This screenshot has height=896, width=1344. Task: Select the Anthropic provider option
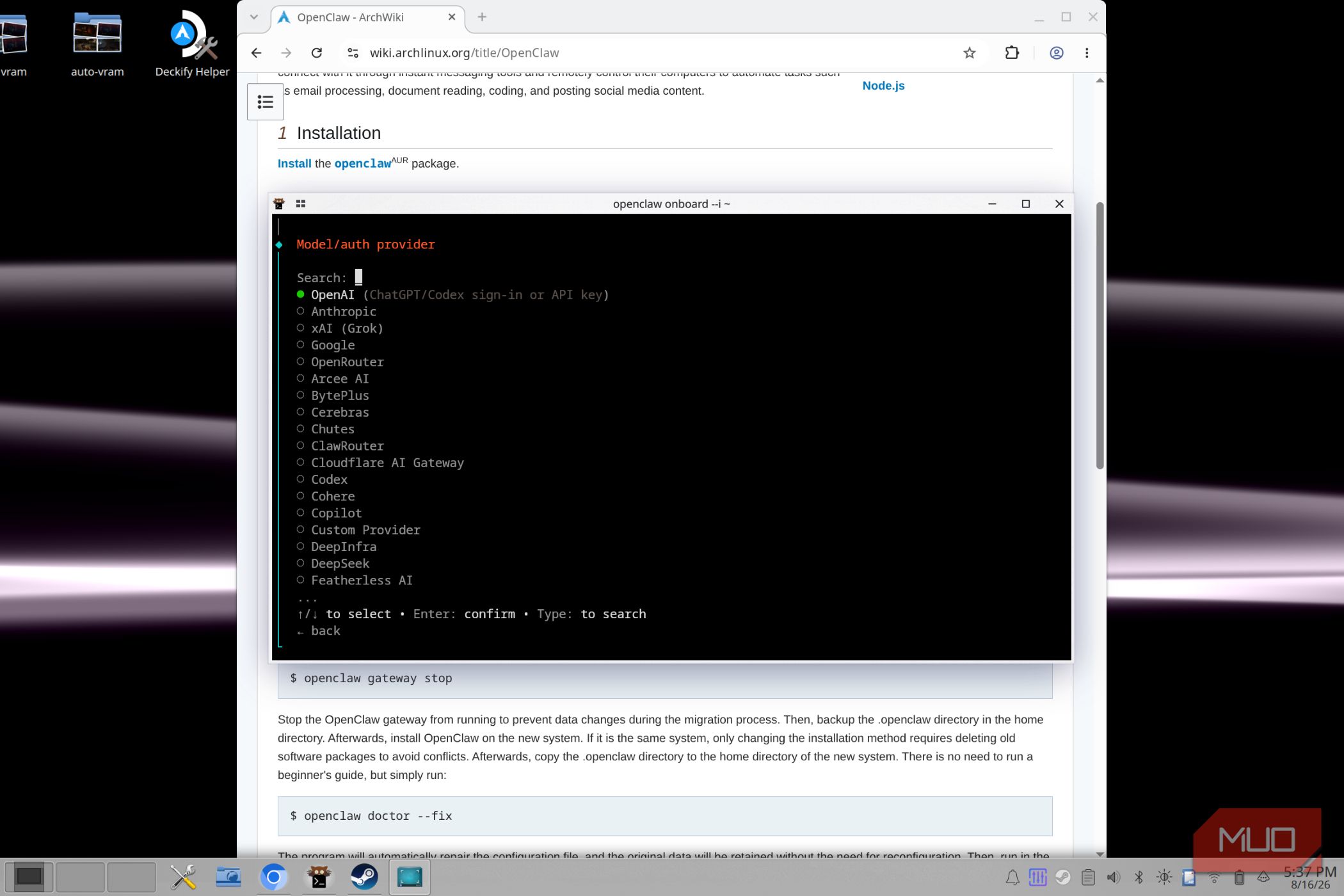pyautogui.click(x=337, y=312)
